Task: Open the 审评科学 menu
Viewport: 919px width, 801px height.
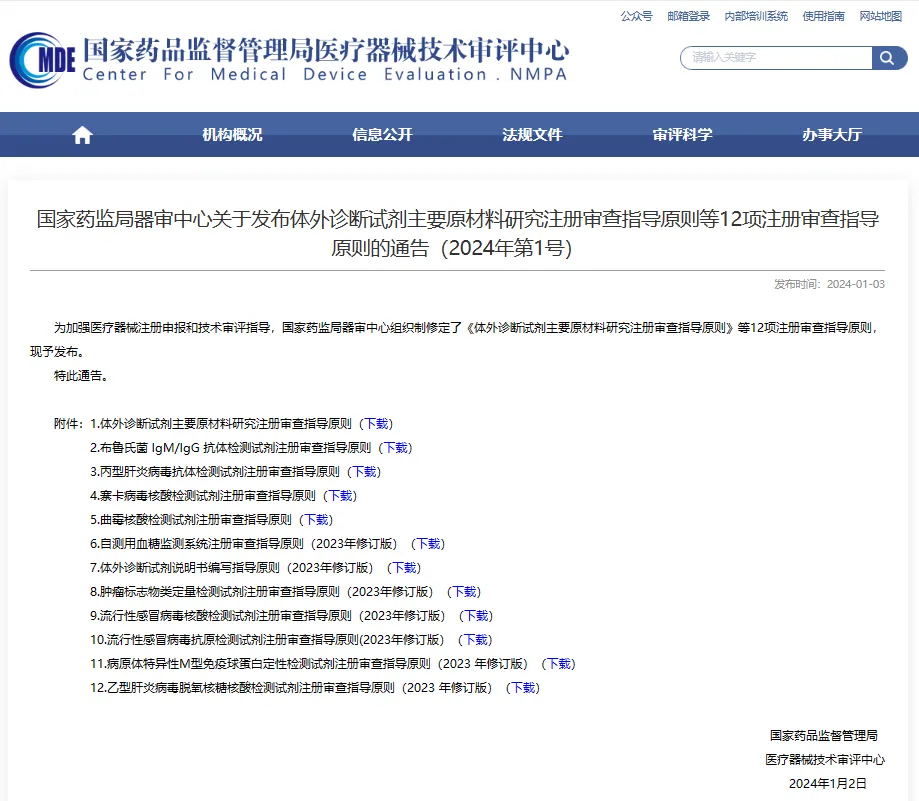Action: (682, 135)
